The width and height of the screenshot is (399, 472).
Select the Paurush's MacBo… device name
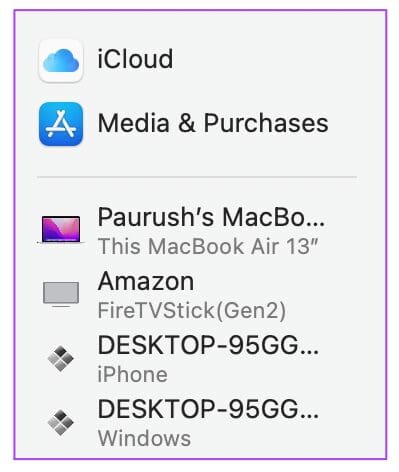[x=211, y=217]
